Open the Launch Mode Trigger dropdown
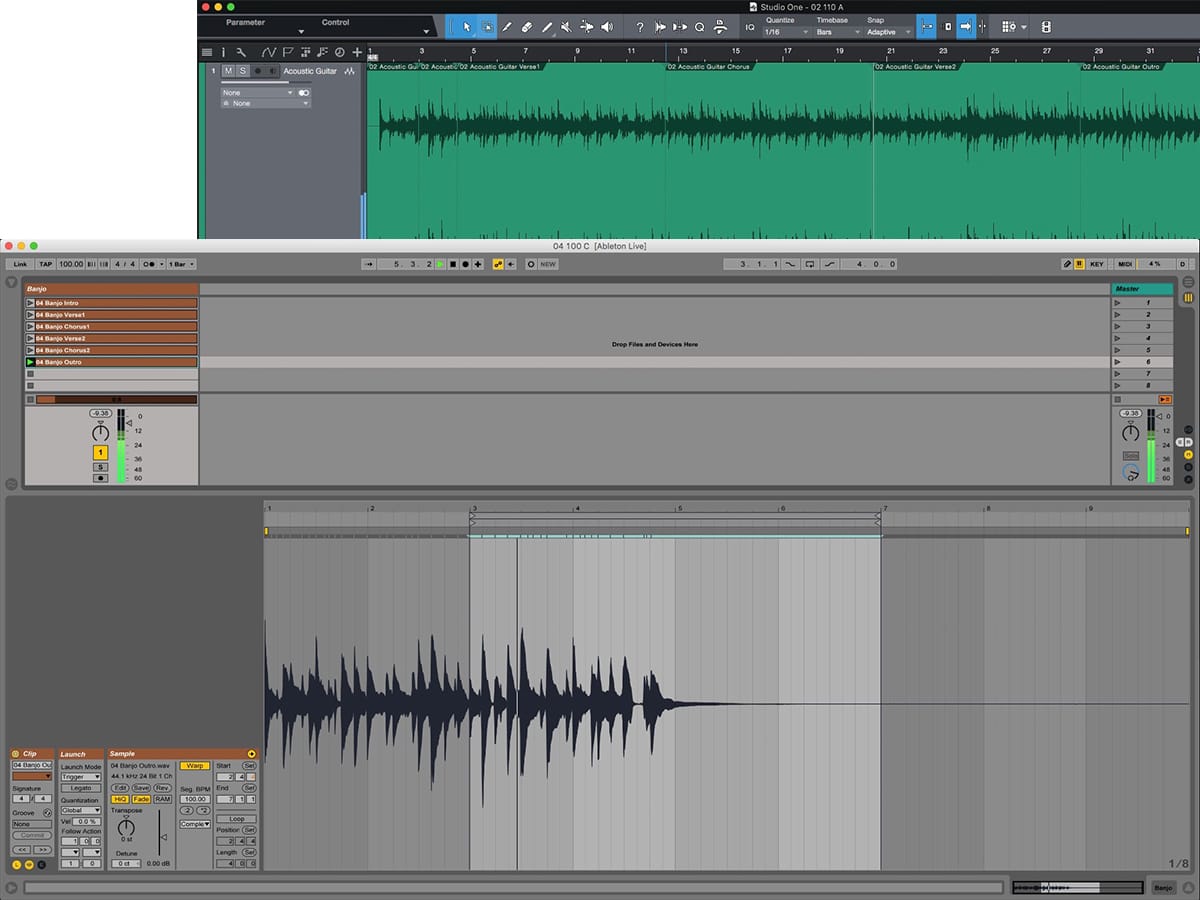 pos(81,776)
